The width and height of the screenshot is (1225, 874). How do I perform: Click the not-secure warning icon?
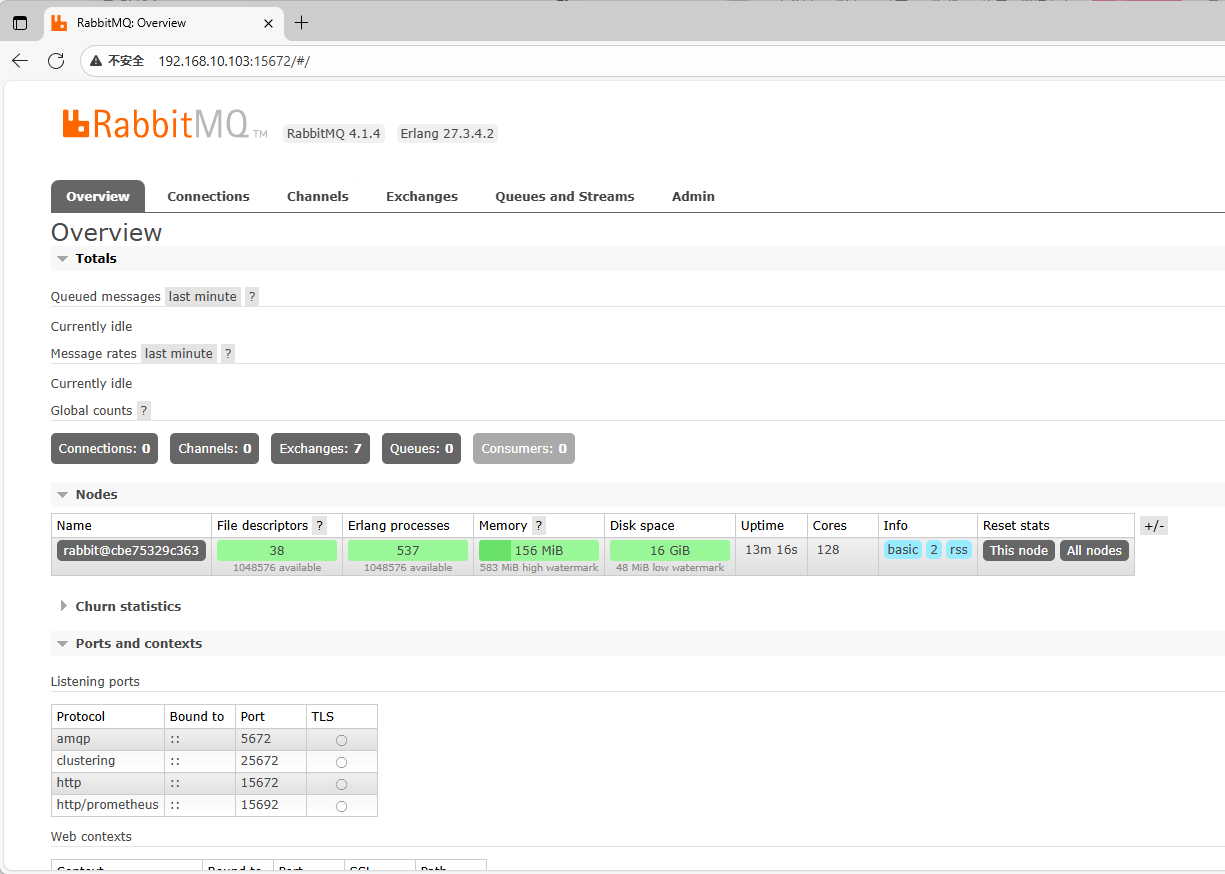[x=96, y=61]
